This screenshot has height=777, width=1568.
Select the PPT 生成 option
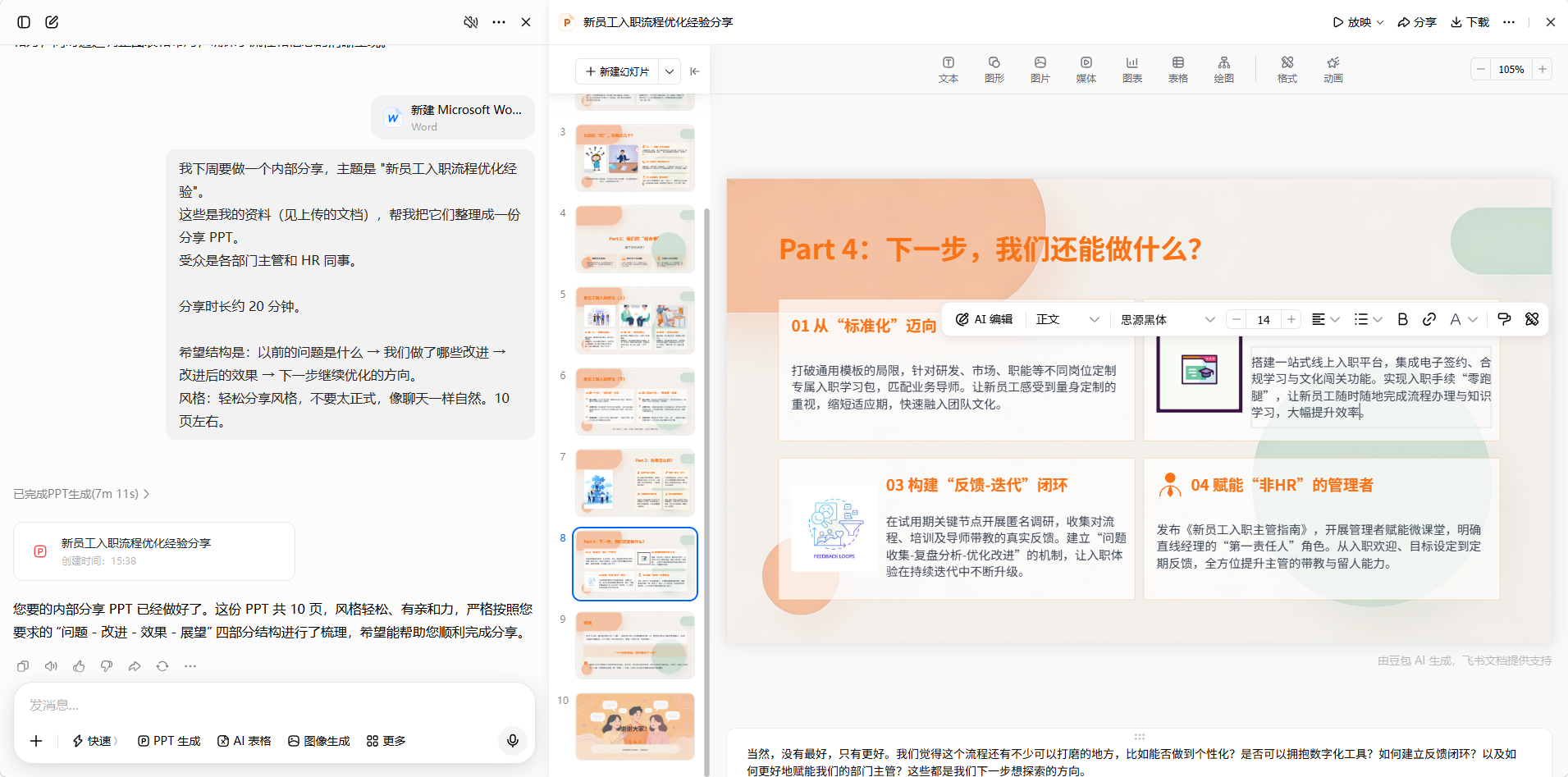pos(169,741)
